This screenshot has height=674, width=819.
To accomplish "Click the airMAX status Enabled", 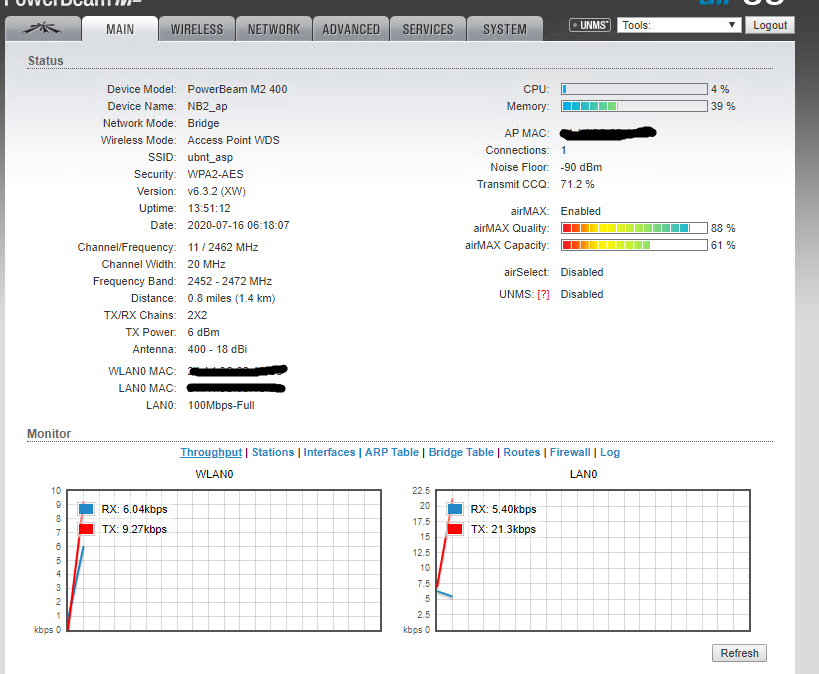I will tap(580, 211).
